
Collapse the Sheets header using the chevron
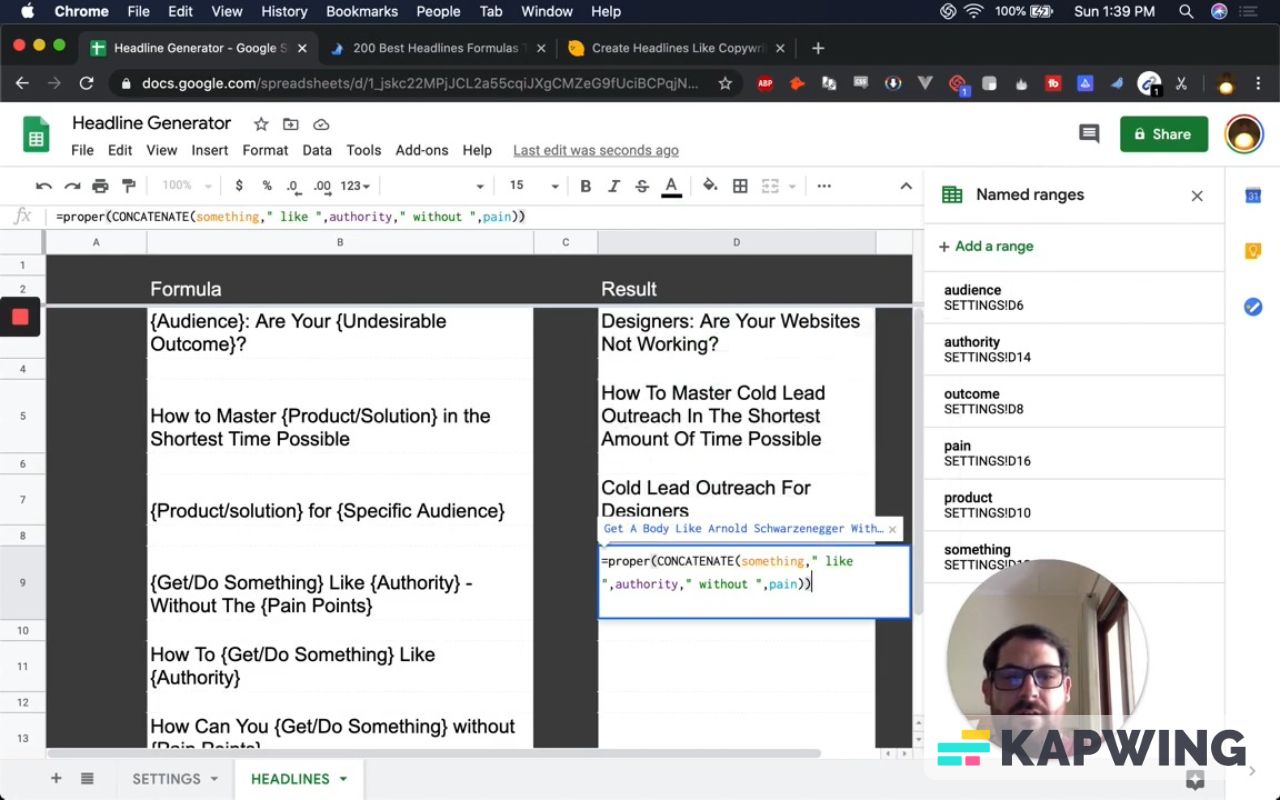click(906, 186)
